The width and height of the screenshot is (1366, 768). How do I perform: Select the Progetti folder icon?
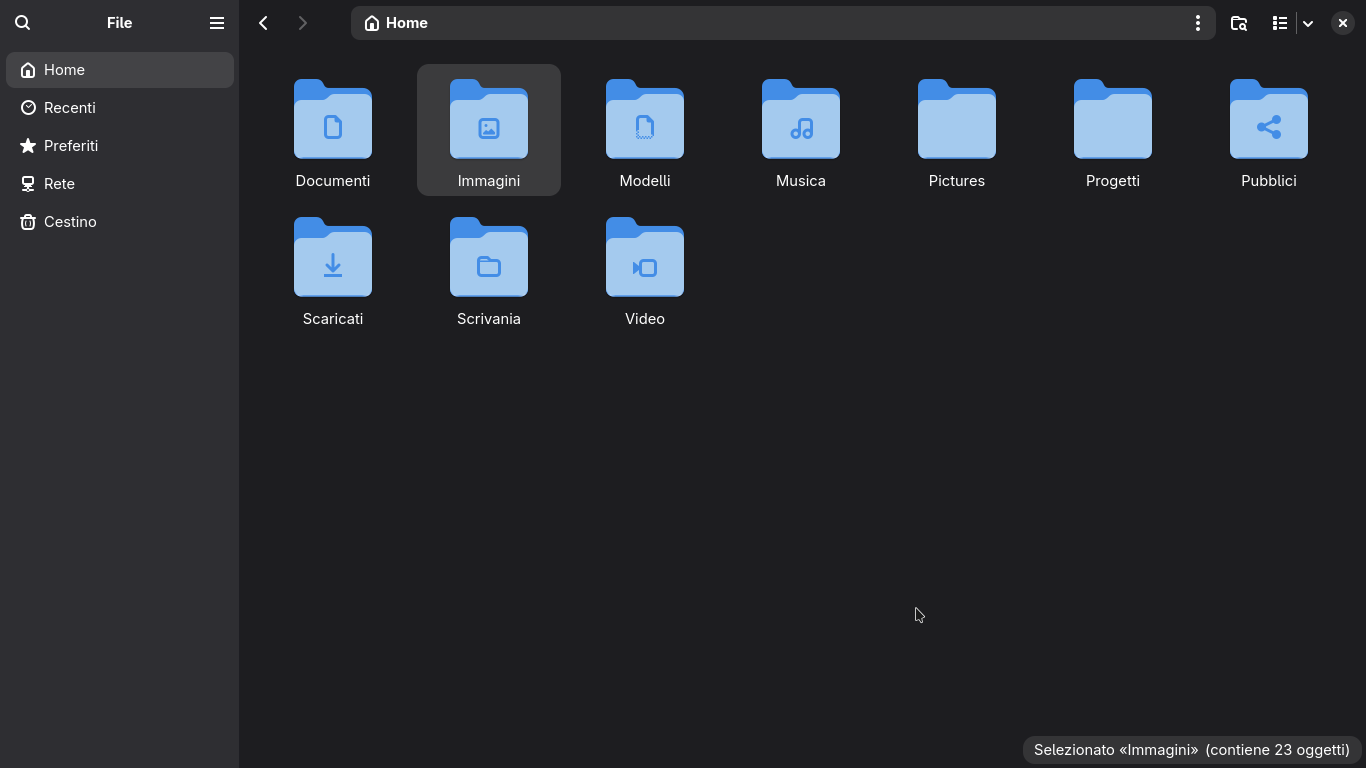click(1113, 119)
